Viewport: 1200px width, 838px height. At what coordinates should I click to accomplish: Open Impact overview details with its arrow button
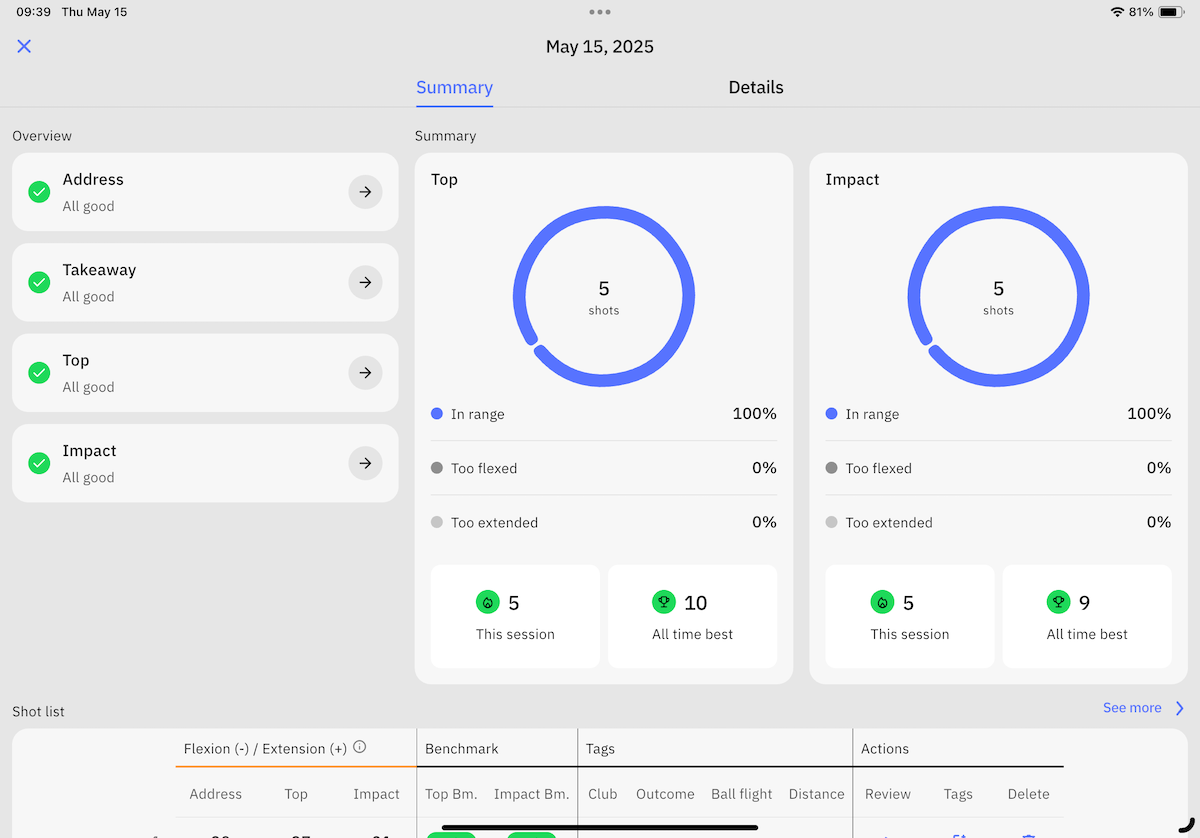pos(365,463)
